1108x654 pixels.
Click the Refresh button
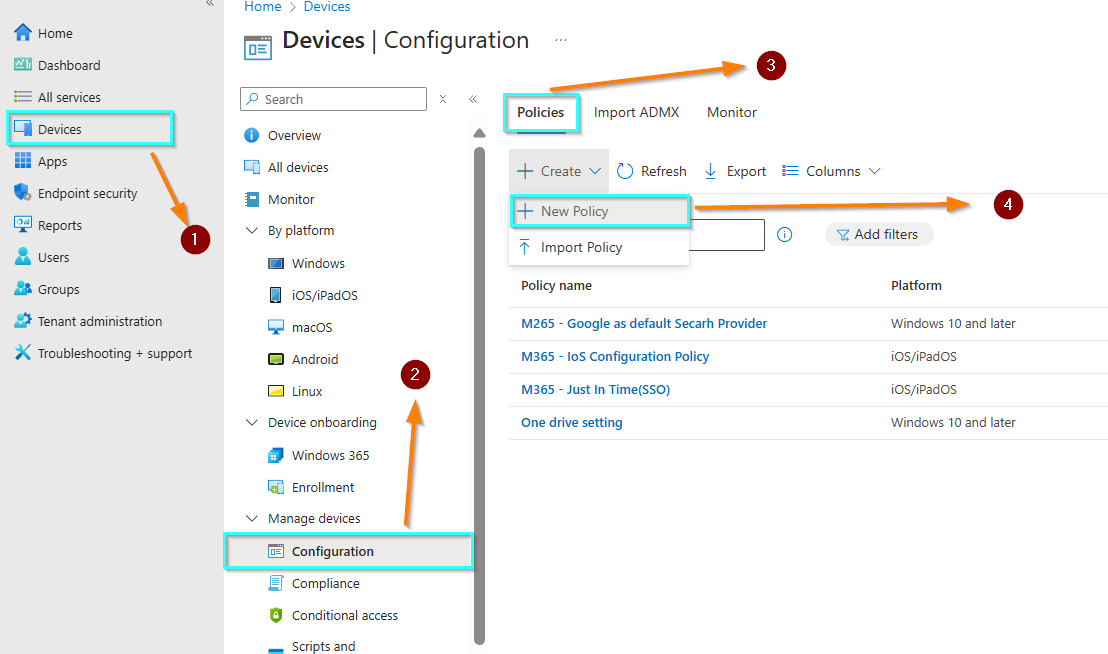pyautogui.click(x=652, y=171)
